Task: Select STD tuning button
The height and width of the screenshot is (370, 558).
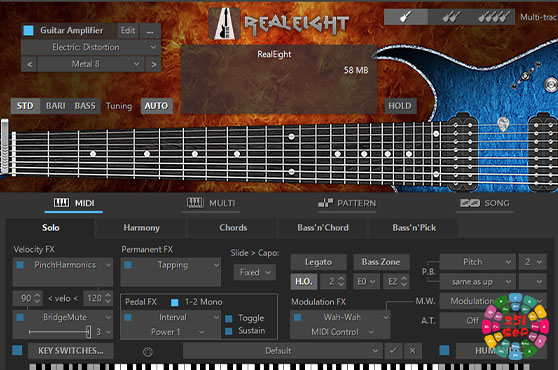Action: click(25, 106)
